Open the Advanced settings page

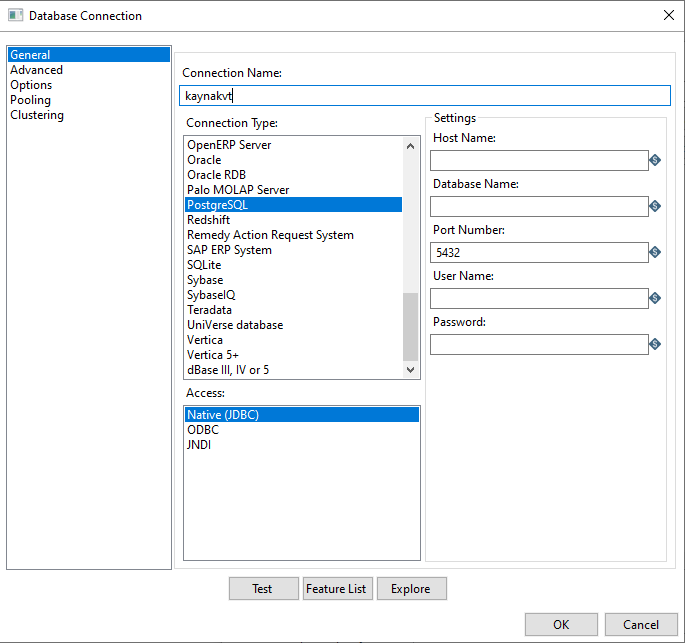pos(89,70)
